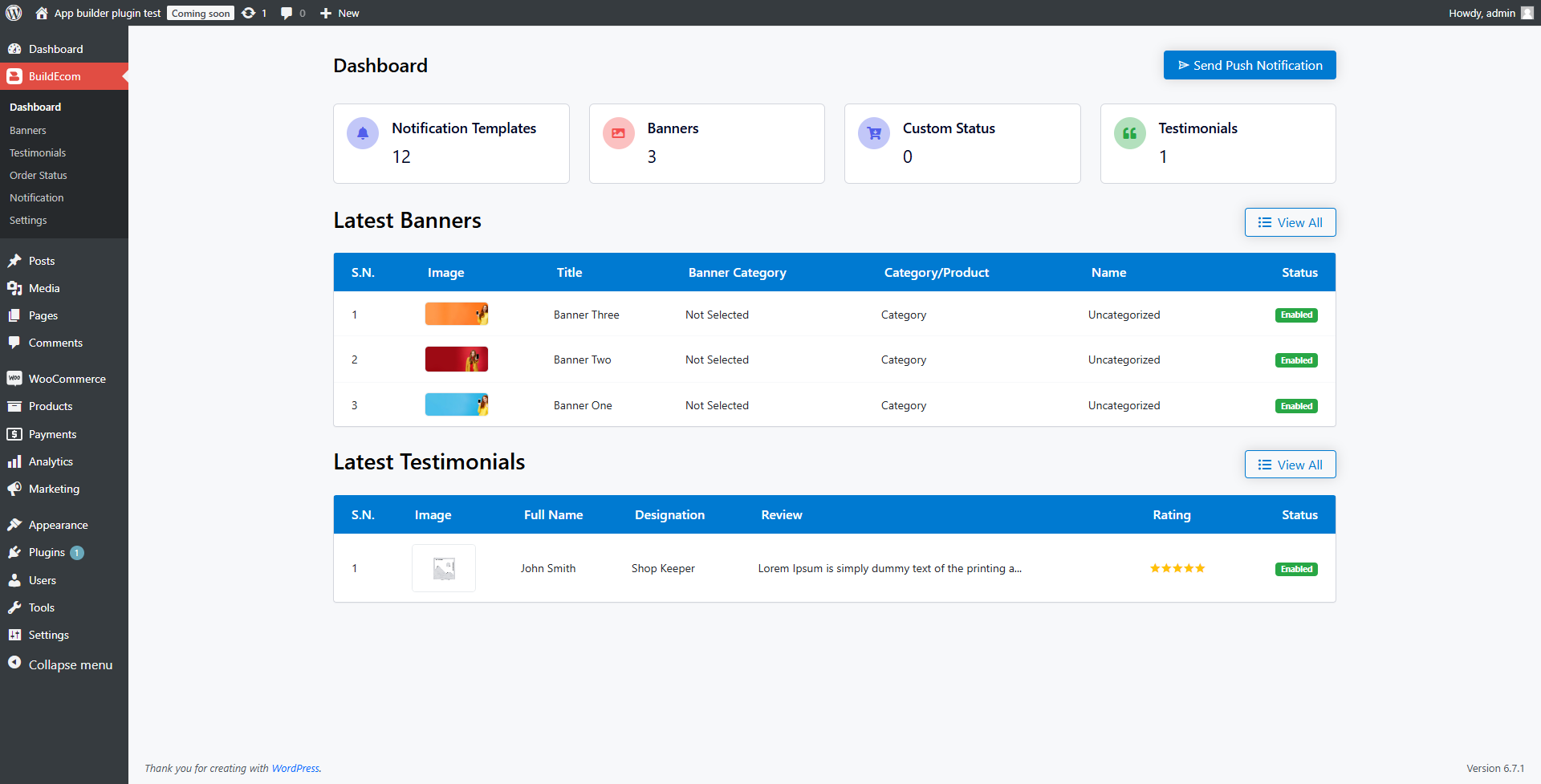
Task: Toggle Enabled status for Banner Two
Action: tap(1296, 360)
